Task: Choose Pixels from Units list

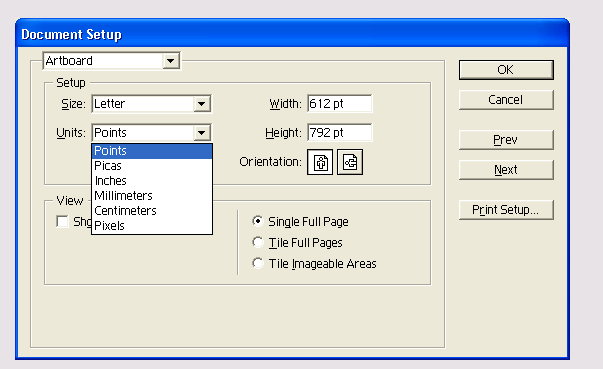Action: pyautogui.click(x=152, y=226)
